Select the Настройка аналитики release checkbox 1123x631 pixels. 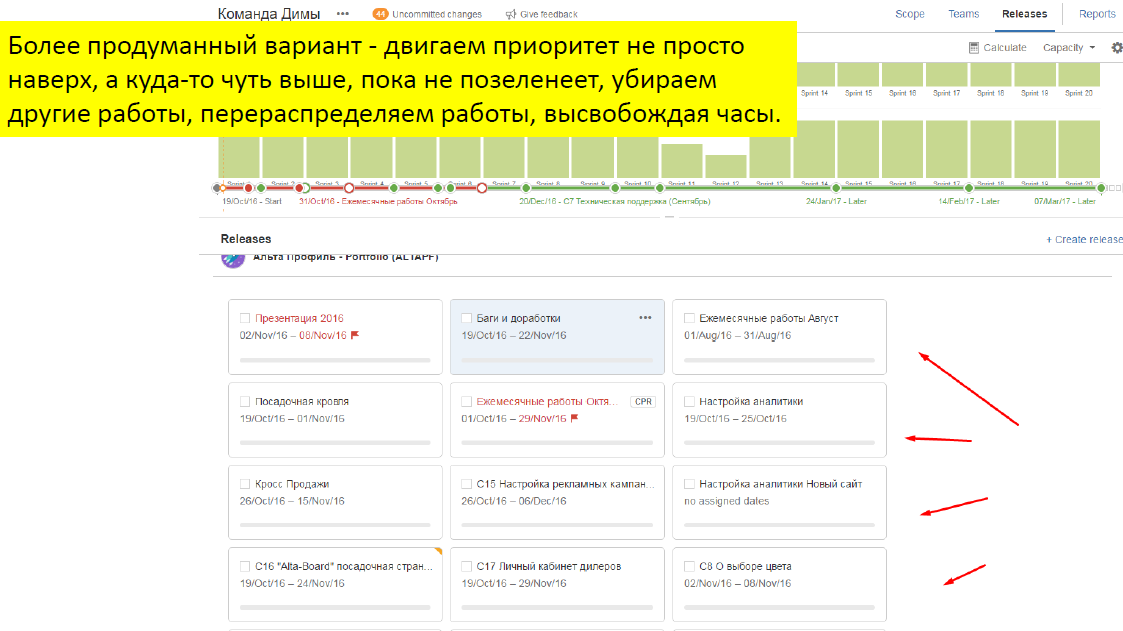click(689, 401)
